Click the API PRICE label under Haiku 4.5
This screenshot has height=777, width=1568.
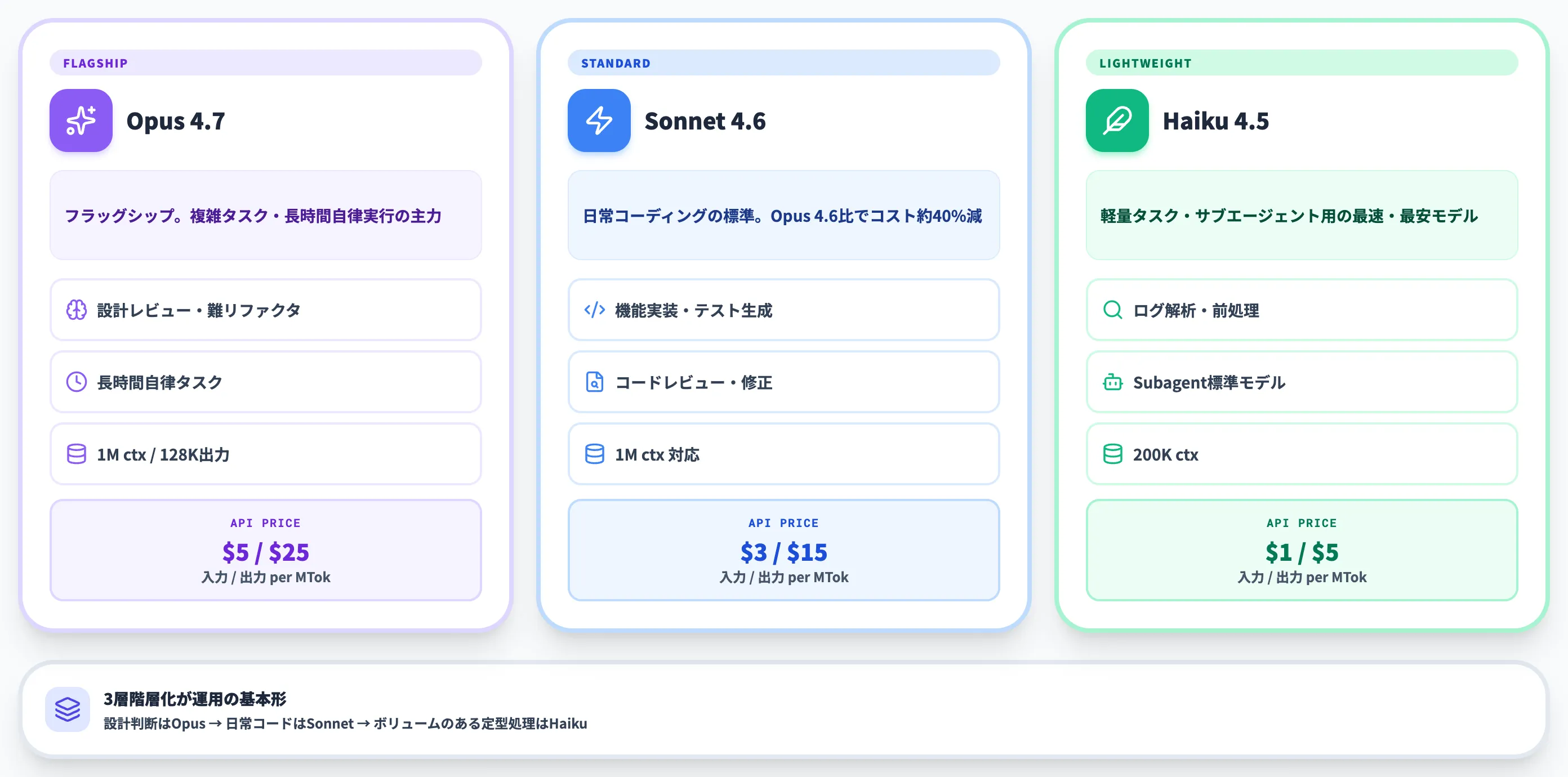(x=1302, y=523)
